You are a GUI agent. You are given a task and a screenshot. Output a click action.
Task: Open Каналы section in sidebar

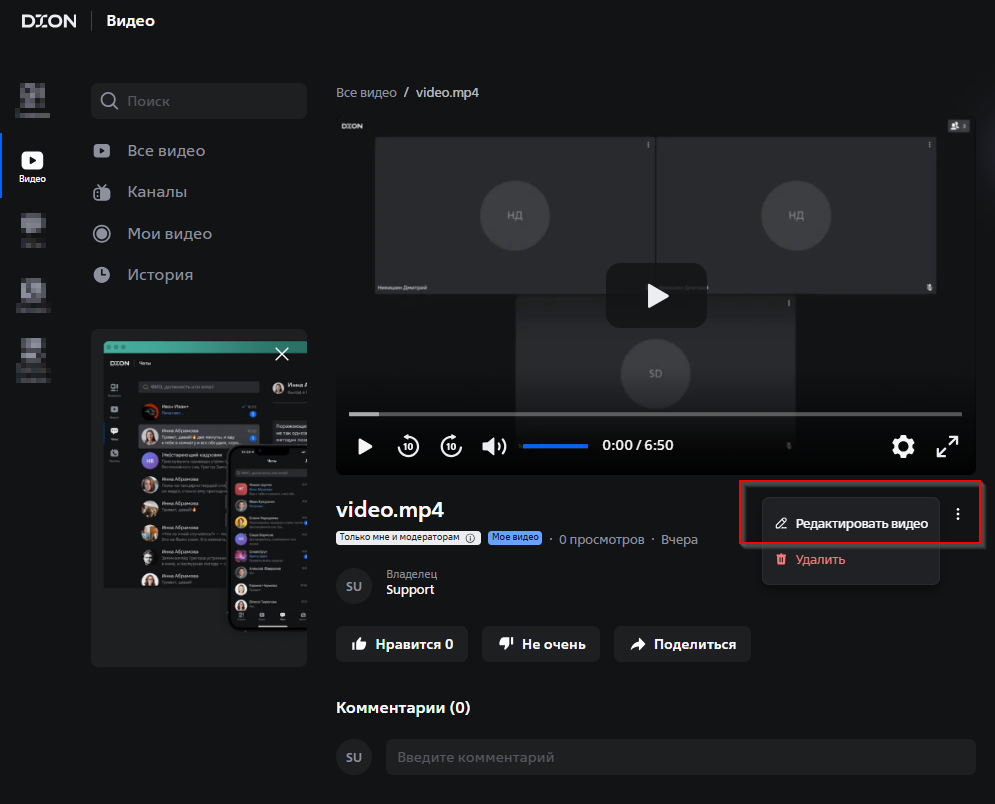(x=157, y=192)
